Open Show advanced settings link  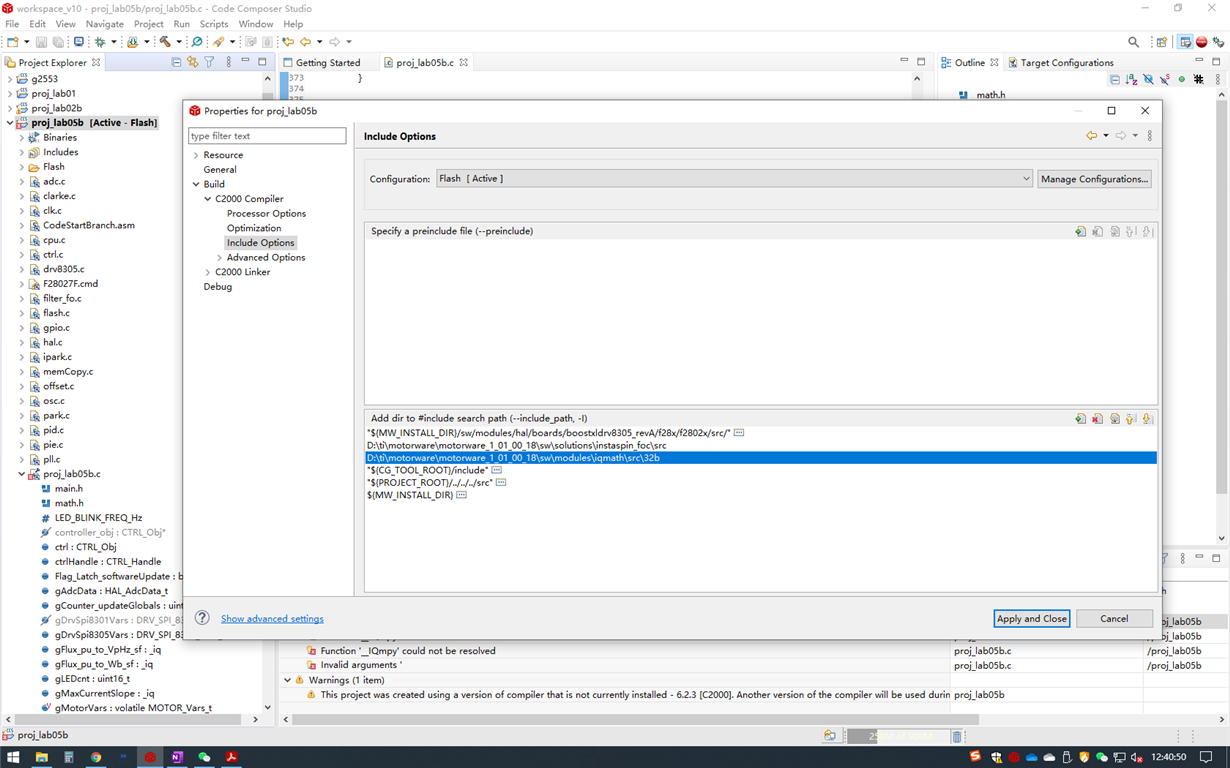[x=272, y=619]
